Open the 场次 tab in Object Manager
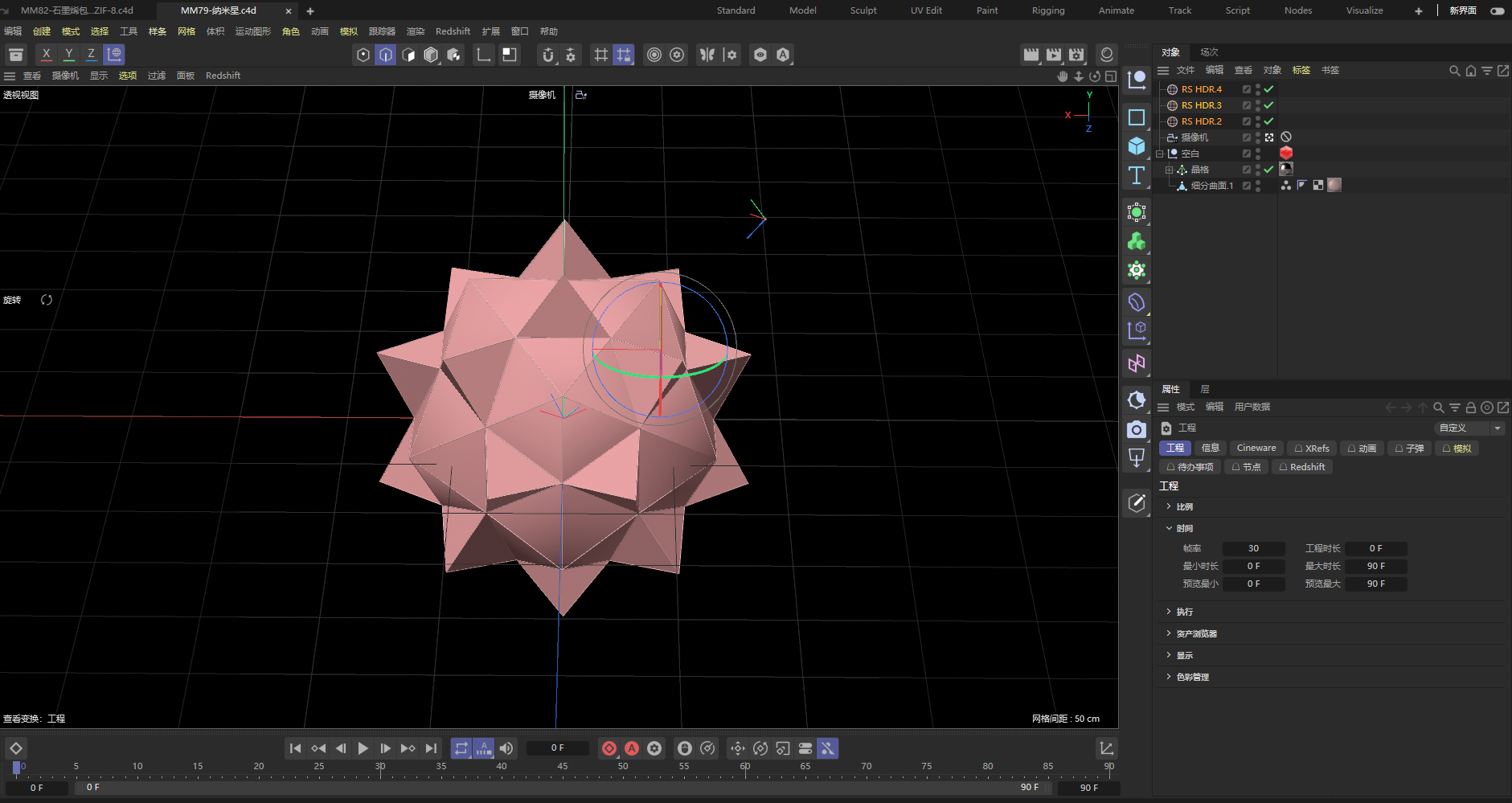The height and width of the screenshot is (803, 1512). (1209, 52)
